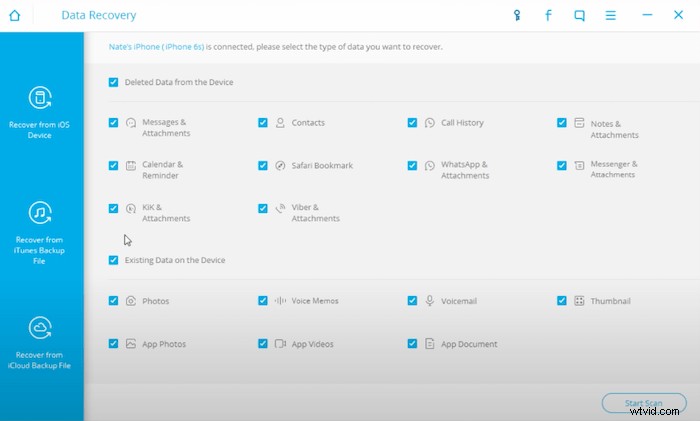The width and height of the screenshot is (700, 421).
Task: Click the Start Scan button
Action: [x=643, y=403]
